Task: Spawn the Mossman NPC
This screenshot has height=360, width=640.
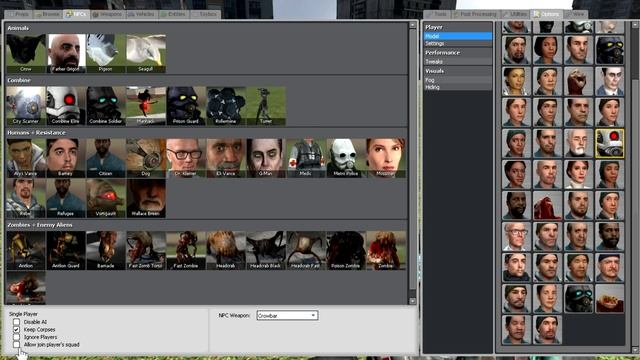Action: 386,158
